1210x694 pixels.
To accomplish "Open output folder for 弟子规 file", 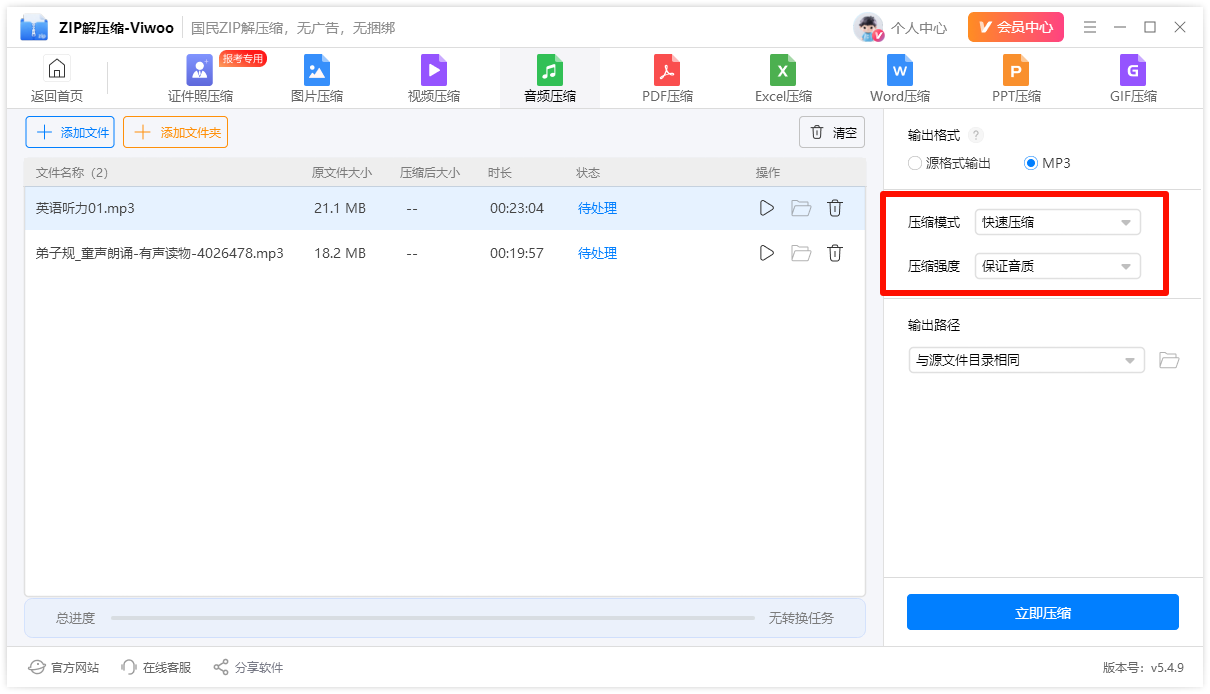I will pos(801,253).
